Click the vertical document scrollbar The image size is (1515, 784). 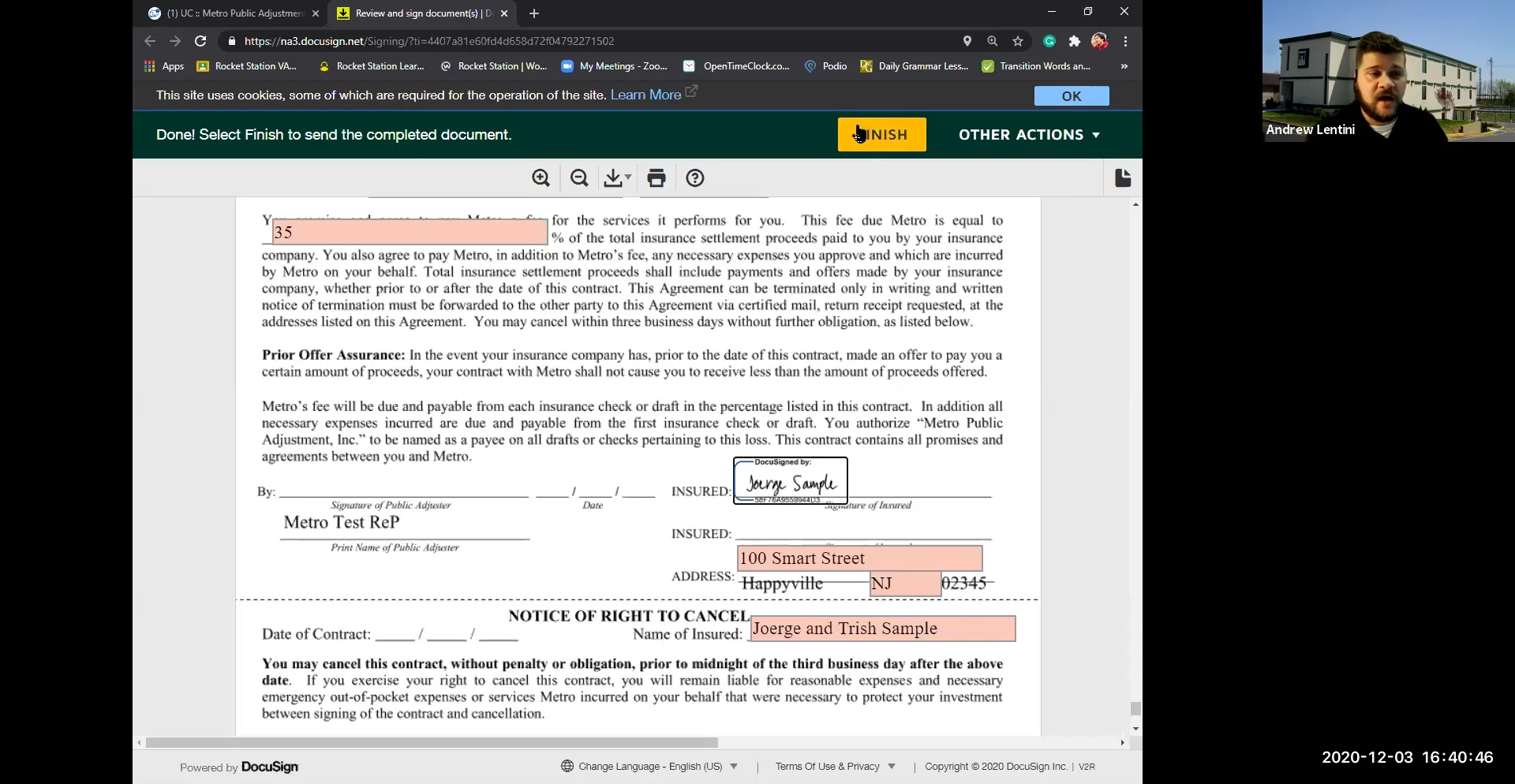1135,707
